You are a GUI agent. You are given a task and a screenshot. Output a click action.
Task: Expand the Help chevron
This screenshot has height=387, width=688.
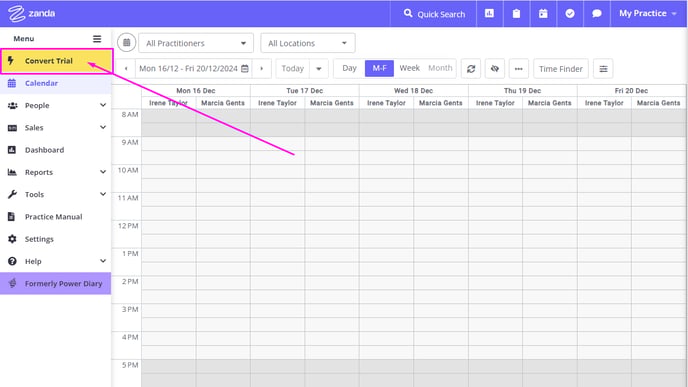[x=103, y=261]
